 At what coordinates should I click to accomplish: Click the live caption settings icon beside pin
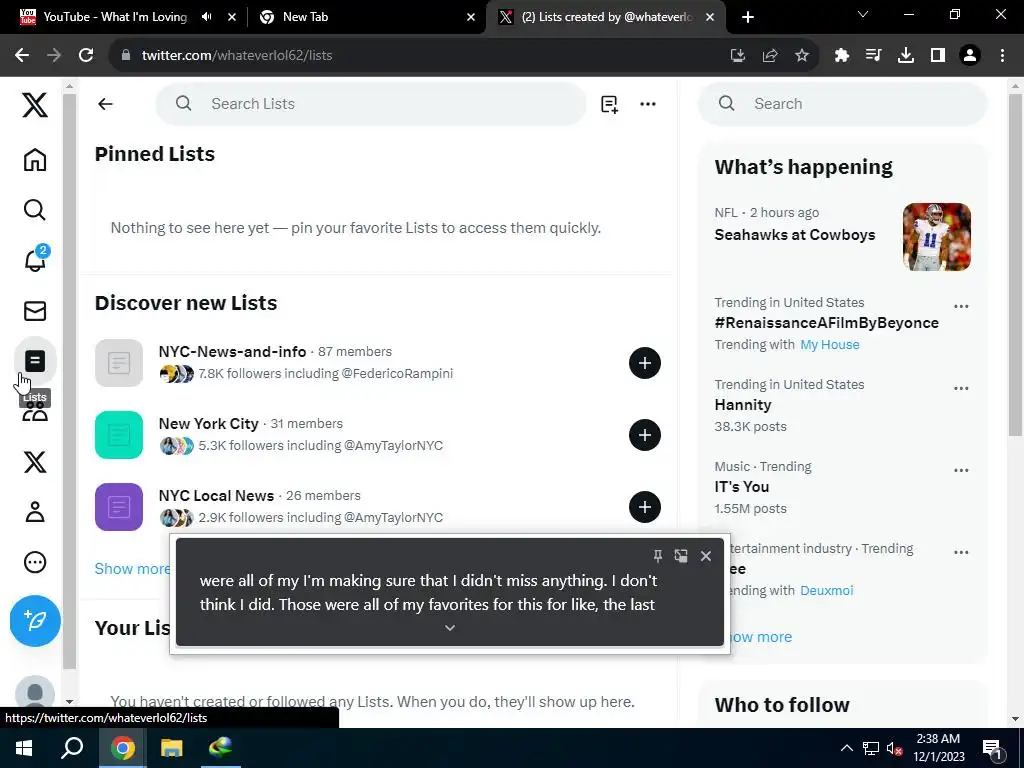coord(681,556)
